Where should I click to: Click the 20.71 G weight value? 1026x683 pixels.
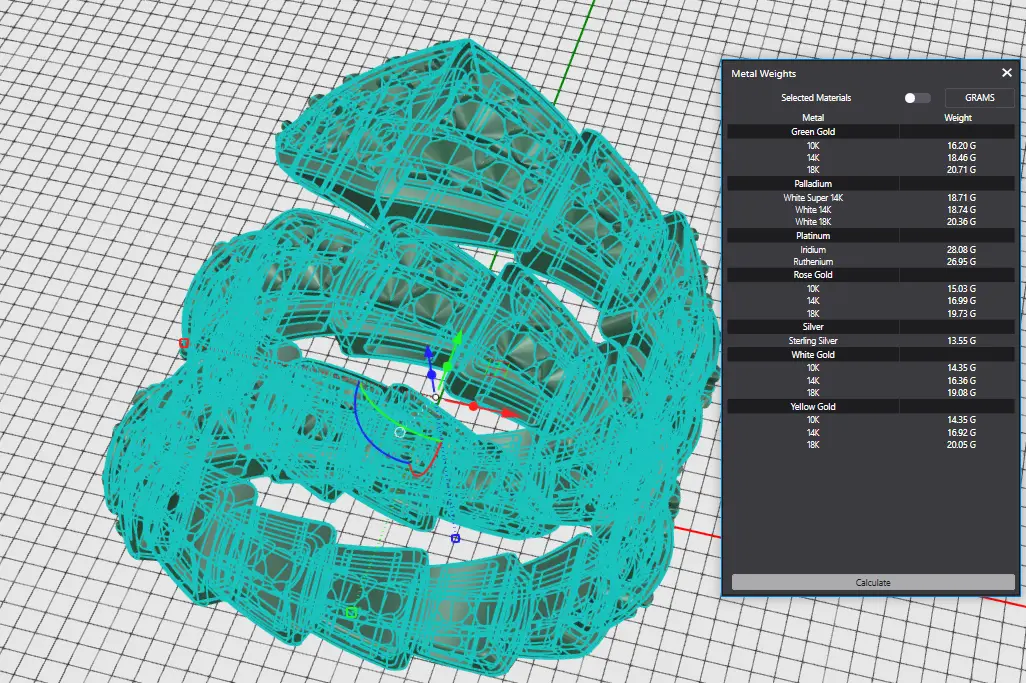click(961, 169)
